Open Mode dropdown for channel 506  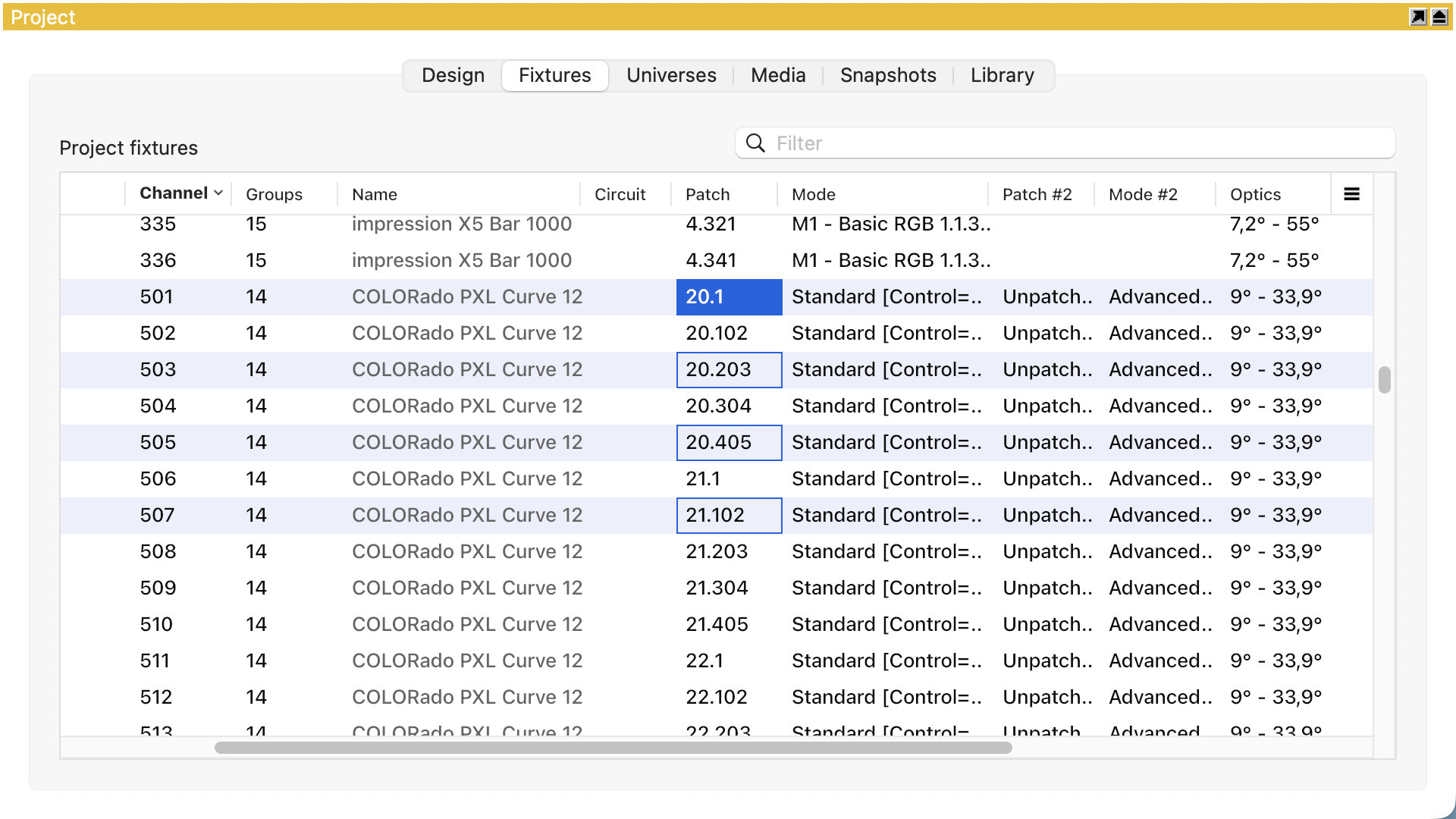coord(886,479)
